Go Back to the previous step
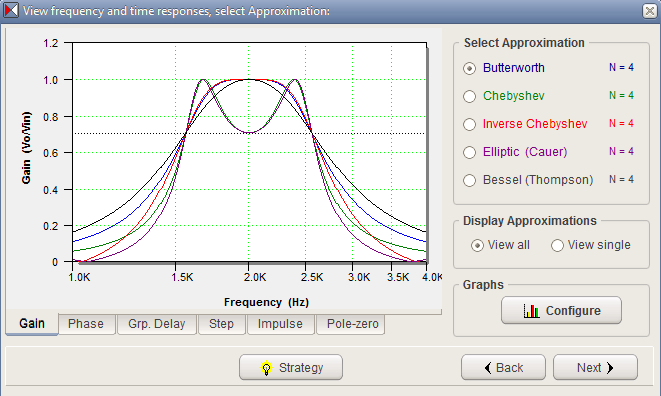 [503, 367]
